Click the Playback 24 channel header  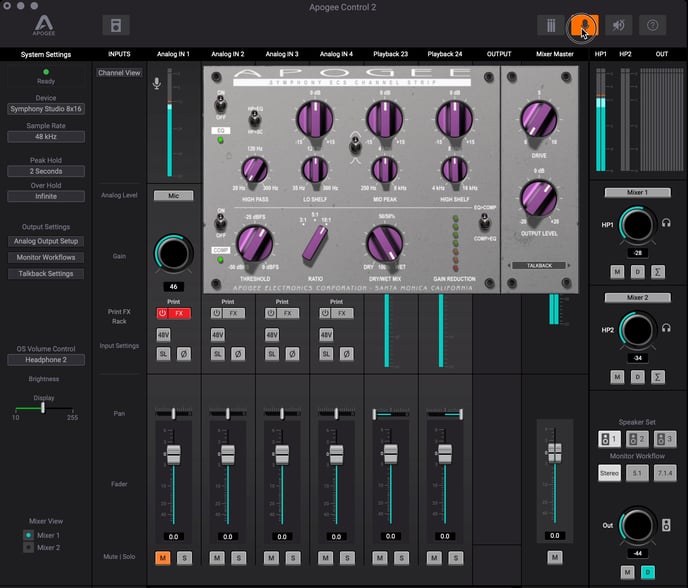click(x=445, y=54)
